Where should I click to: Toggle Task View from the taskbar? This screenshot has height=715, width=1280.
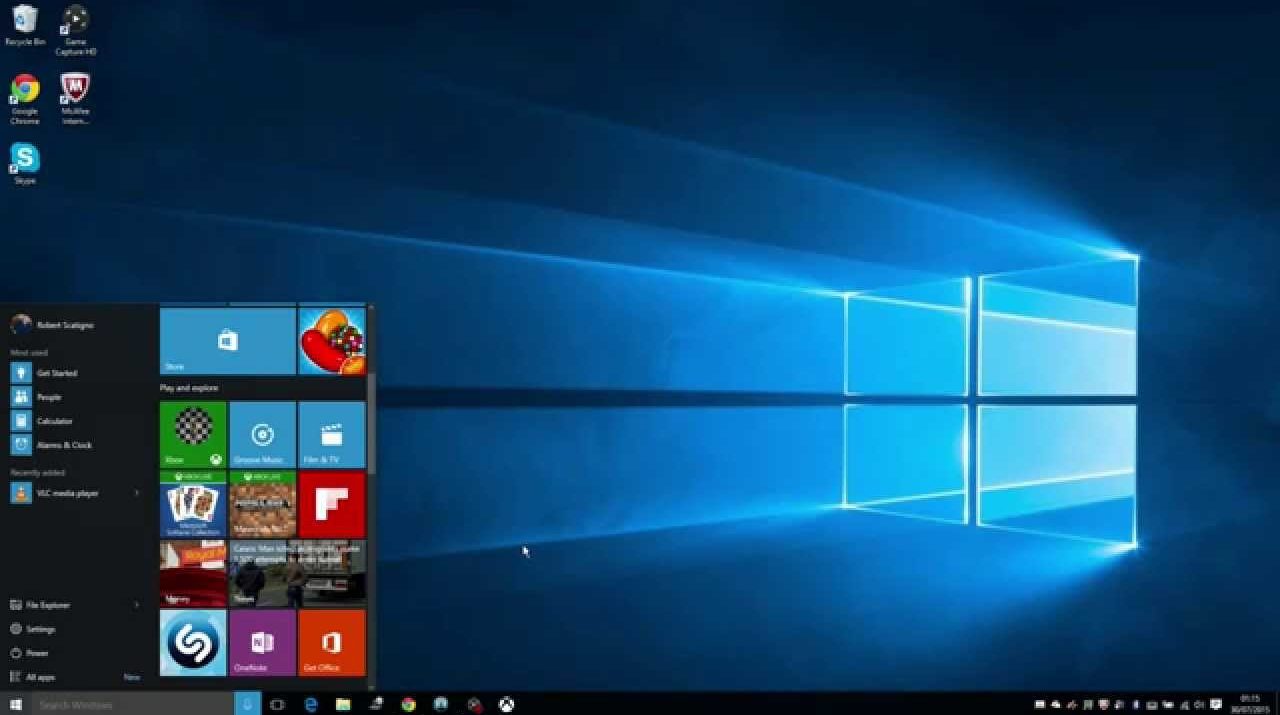pos(278,704)
